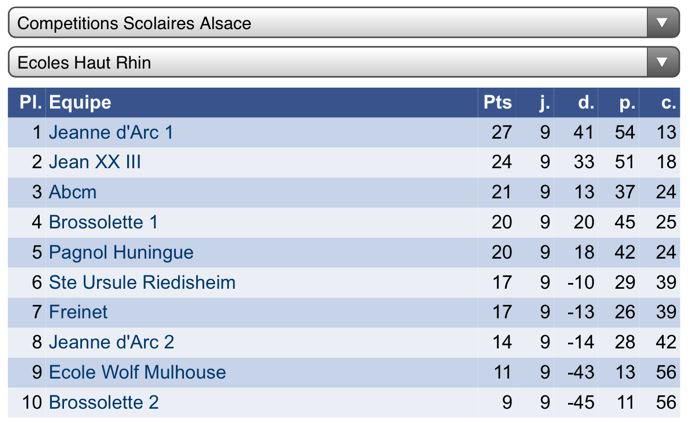Open the Jeanne d'Arc 2 team link
This screenshot has height=423, width=690.
(112, 342)
